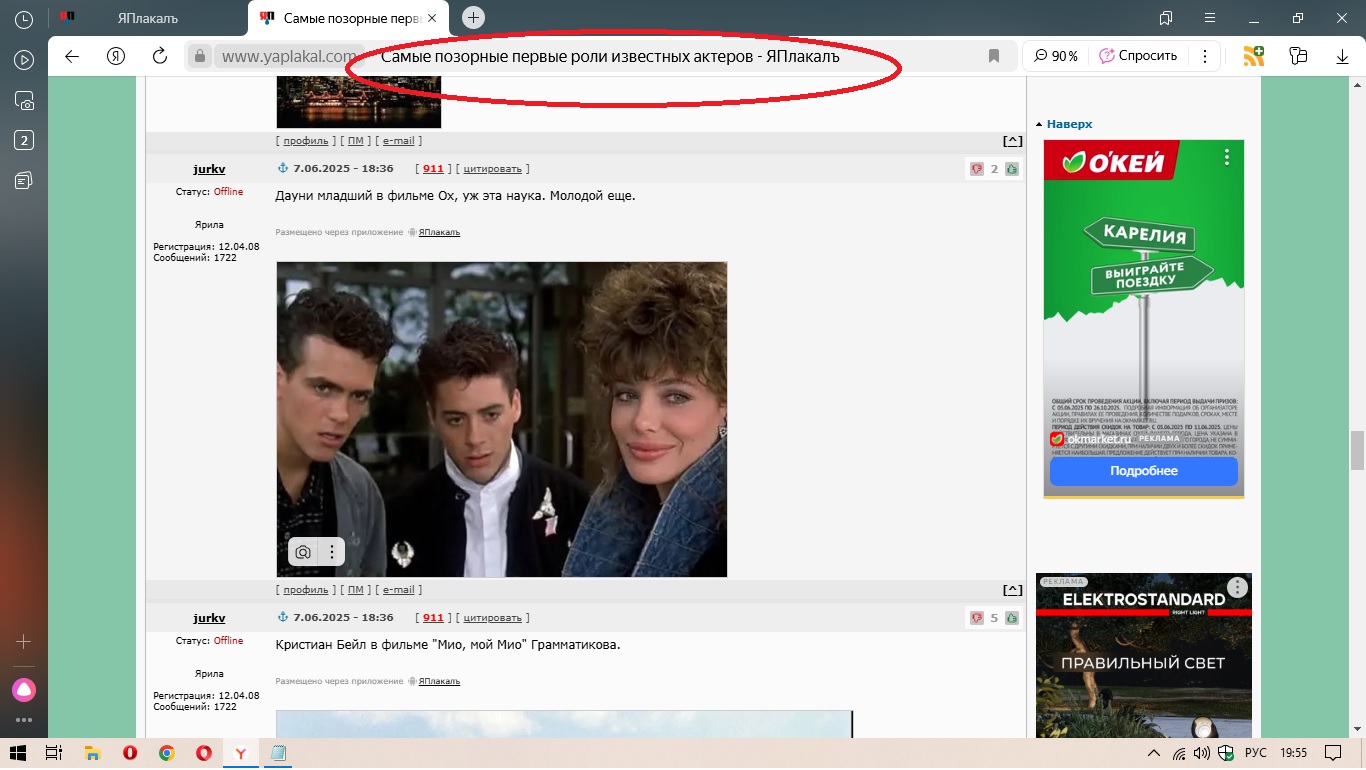Click 911 link in Дауни младший post
Image resolution: width=1366 pixels, height=770 pixels.
pos(433,169)
